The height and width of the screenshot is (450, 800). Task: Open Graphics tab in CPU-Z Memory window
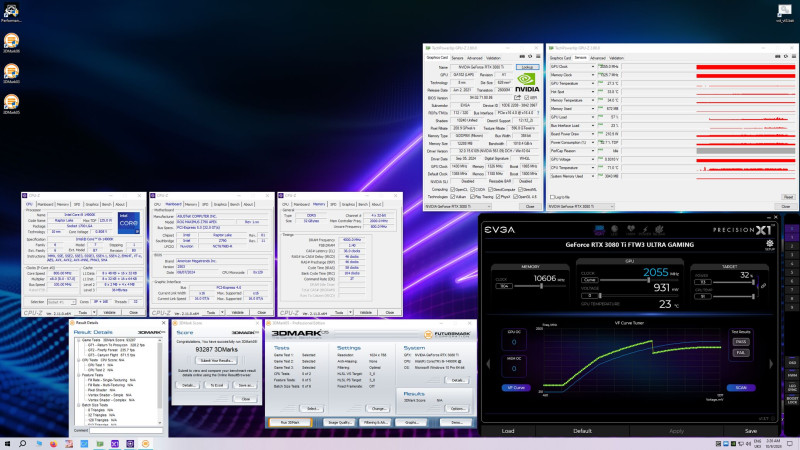point(348,204)
